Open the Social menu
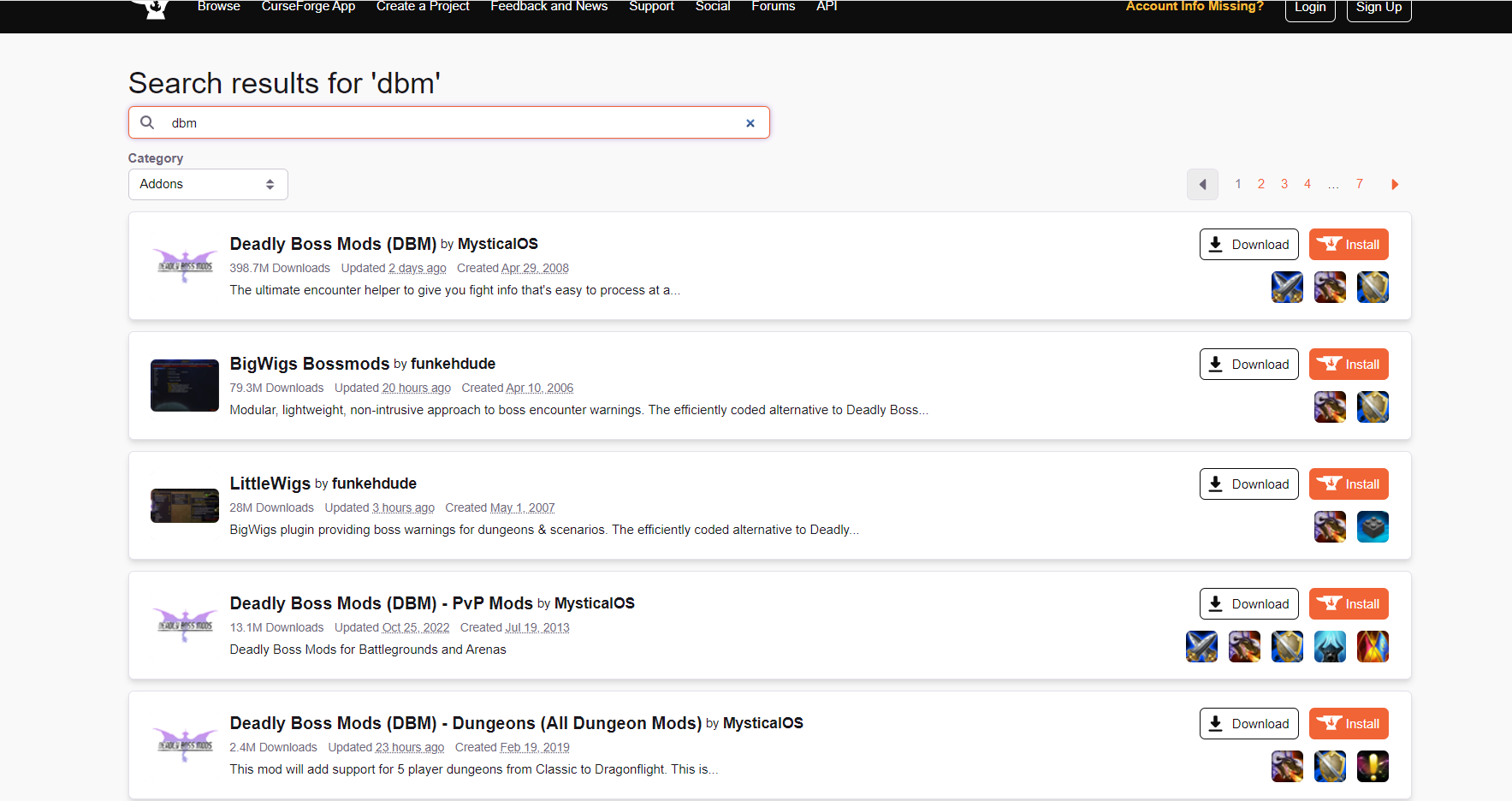Viewport: 1512px width, 801px height. pyautogui.click(x=713, y=7)
